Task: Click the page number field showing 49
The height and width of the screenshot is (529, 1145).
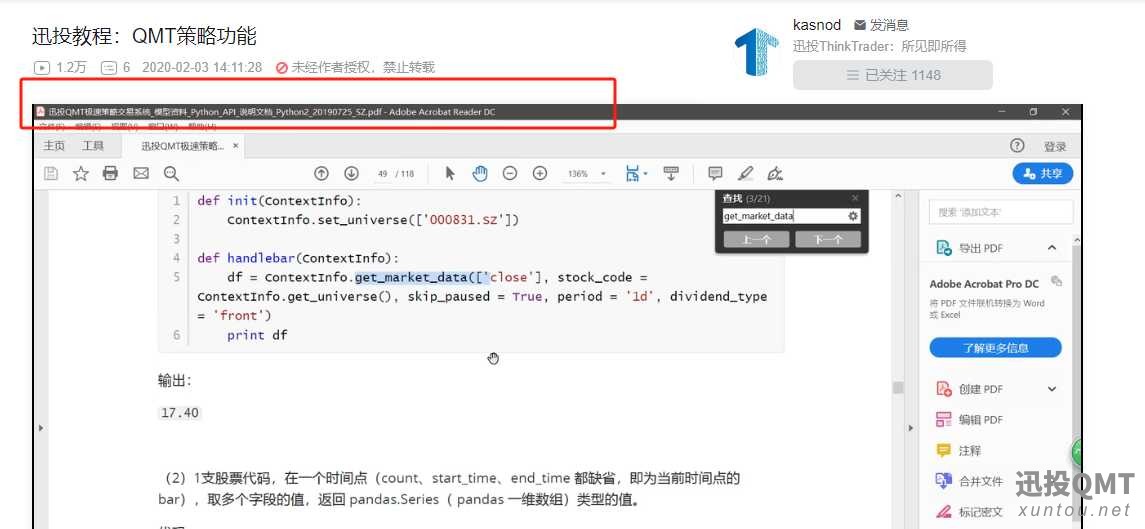Action: pos(382,174)
